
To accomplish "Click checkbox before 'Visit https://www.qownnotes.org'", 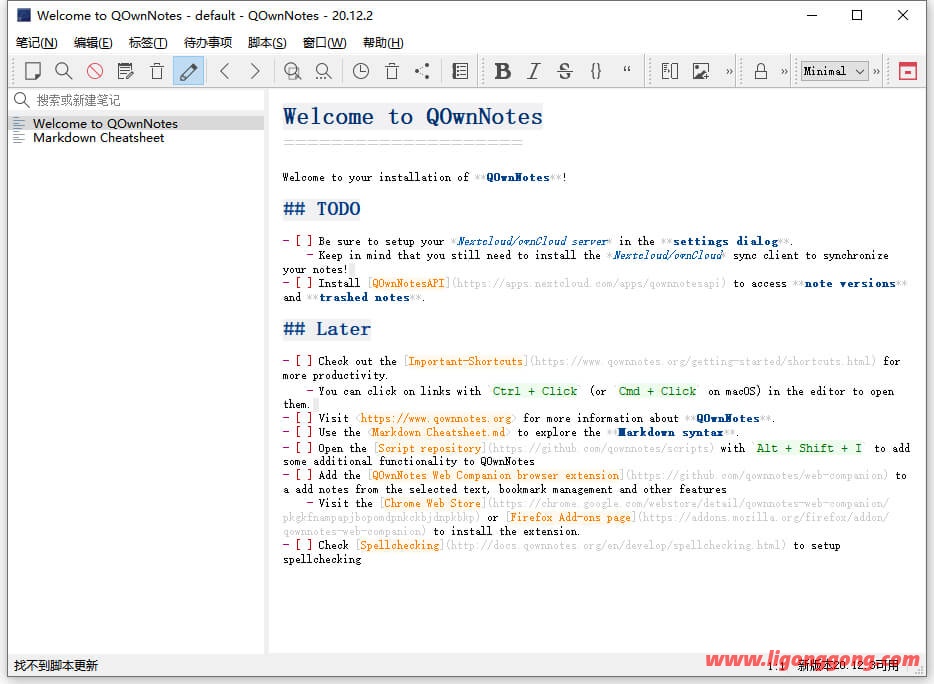I will 304,418.
